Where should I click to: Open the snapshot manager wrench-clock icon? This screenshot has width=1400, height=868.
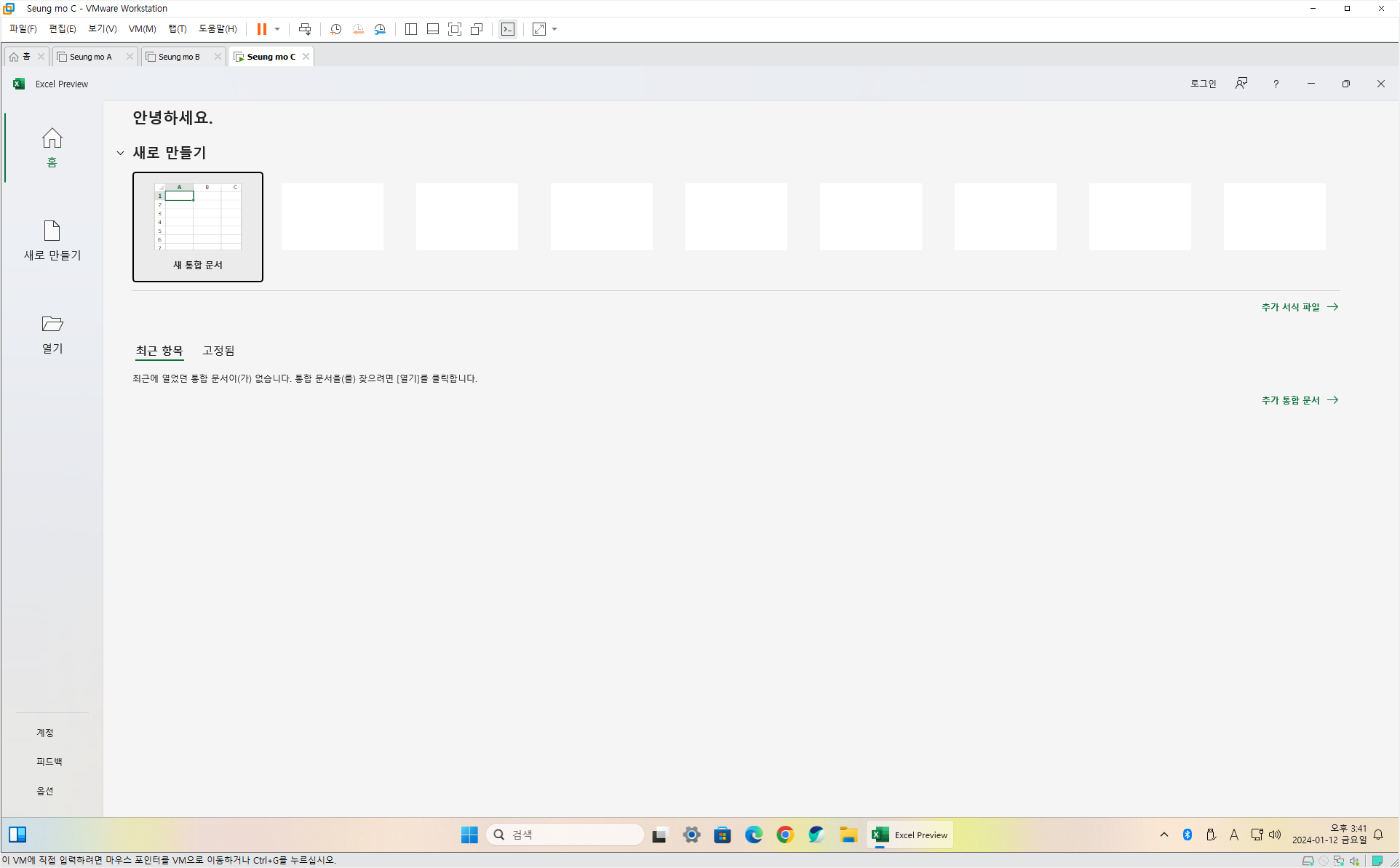point(380,29)
